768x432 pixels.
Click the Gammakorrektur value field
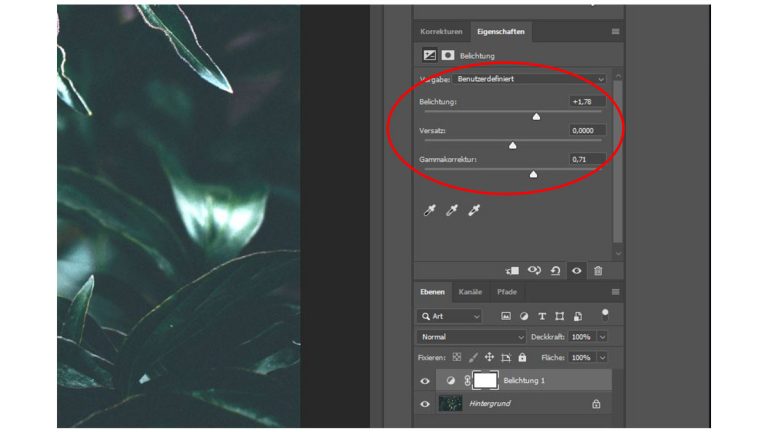pyautogui.click(x=586, y=159)
